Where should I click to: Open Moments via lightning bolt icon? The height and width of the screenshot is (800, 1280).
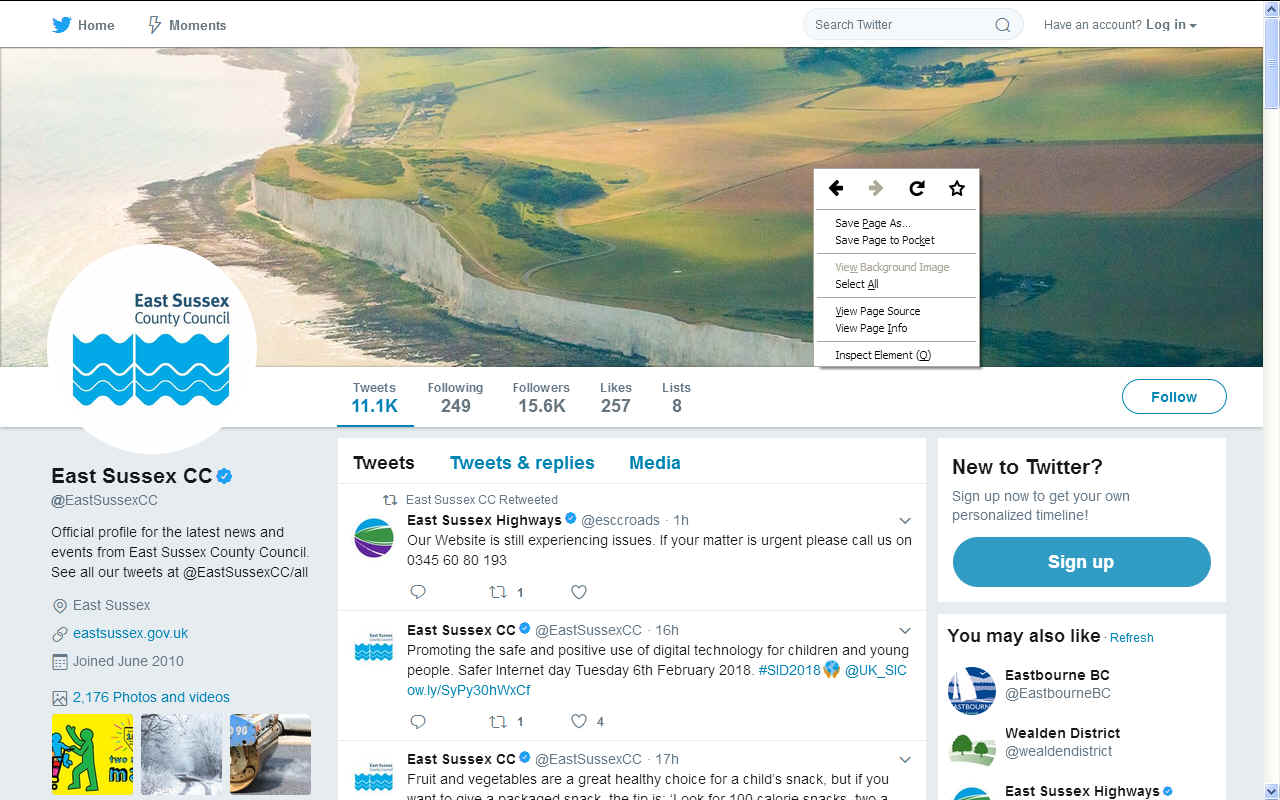[x=154, y=25]
